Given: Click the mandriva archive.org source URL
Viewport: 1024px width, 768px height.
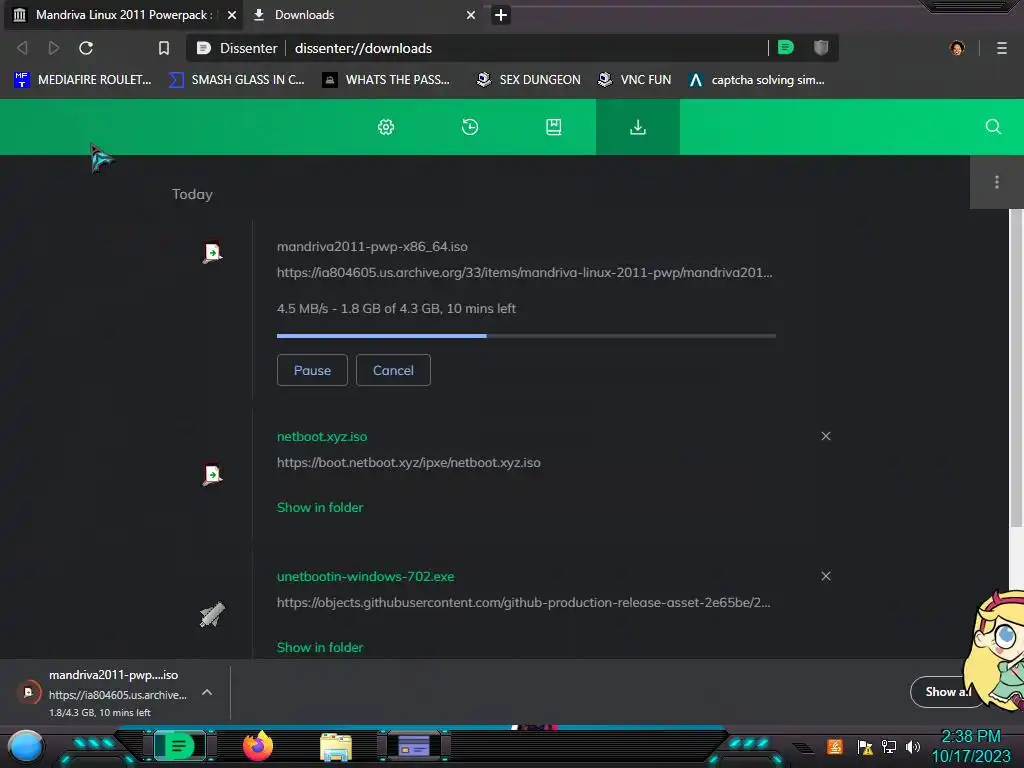Looking at the screenshot, I should [524, 272].
